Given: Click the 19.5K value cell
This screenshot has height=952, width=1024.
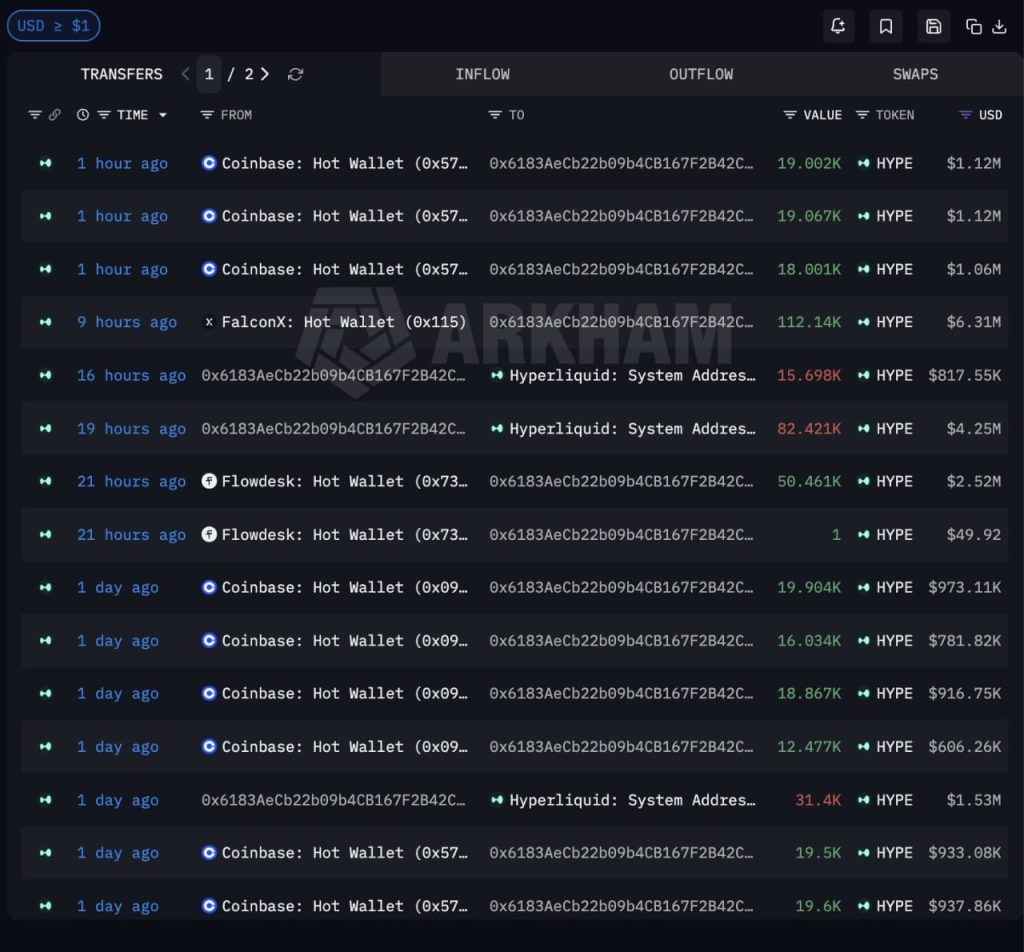Looking at the screenshot, I should coord(818,853).
